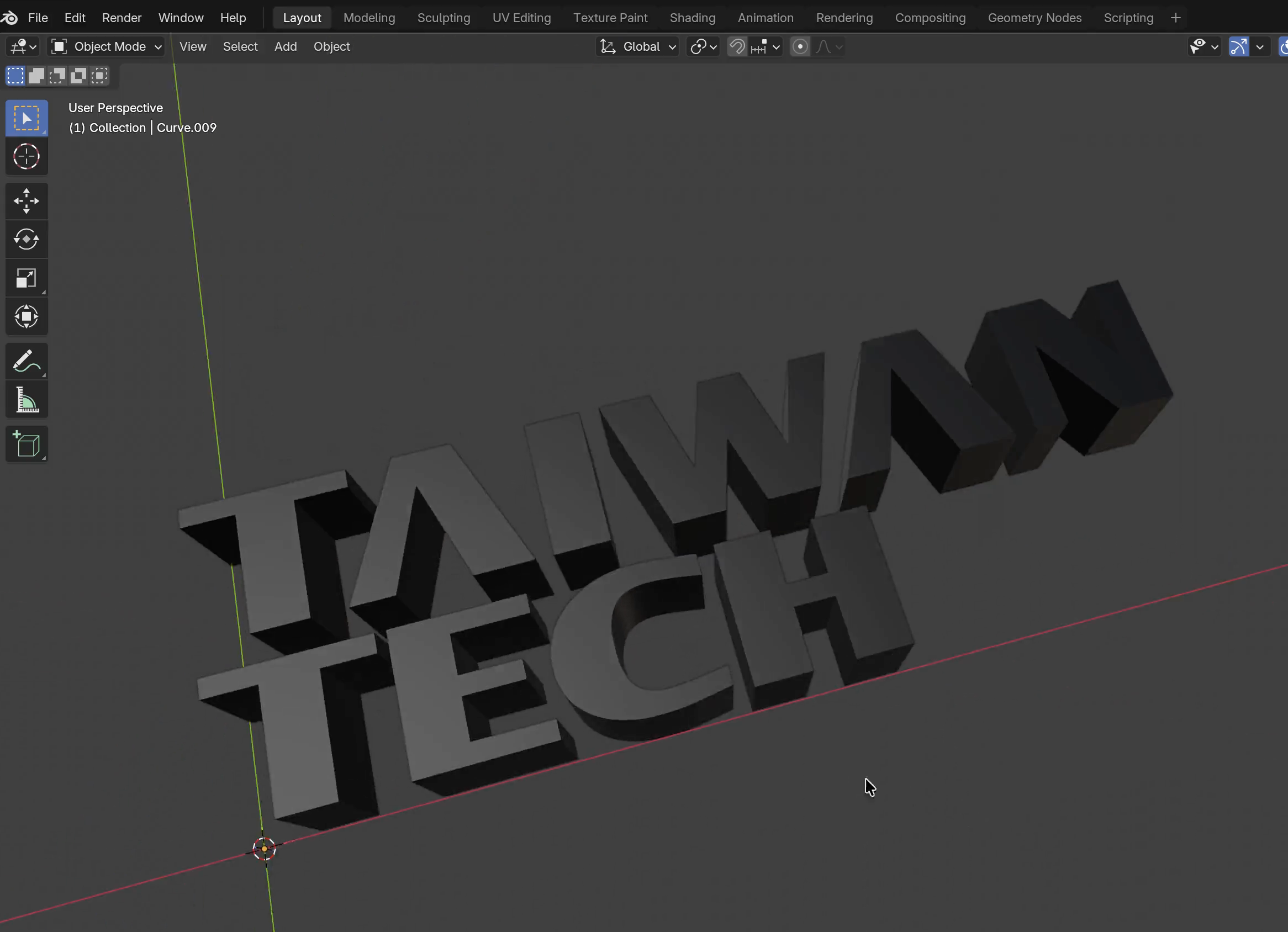Toggle proportional editing
This screenshot has height=932, width=1288.
coord(800,46)
